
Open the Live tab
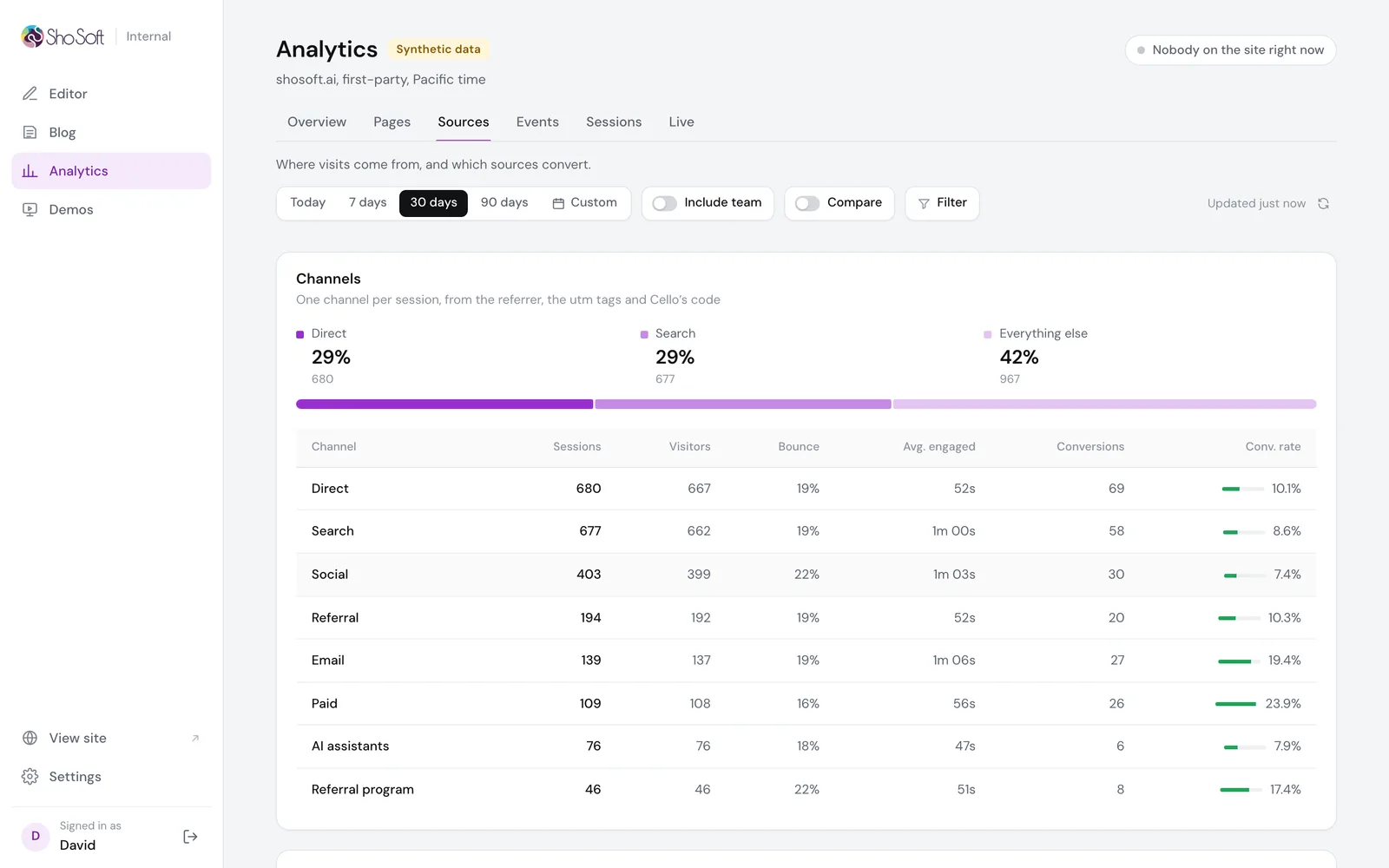(681, 122)
